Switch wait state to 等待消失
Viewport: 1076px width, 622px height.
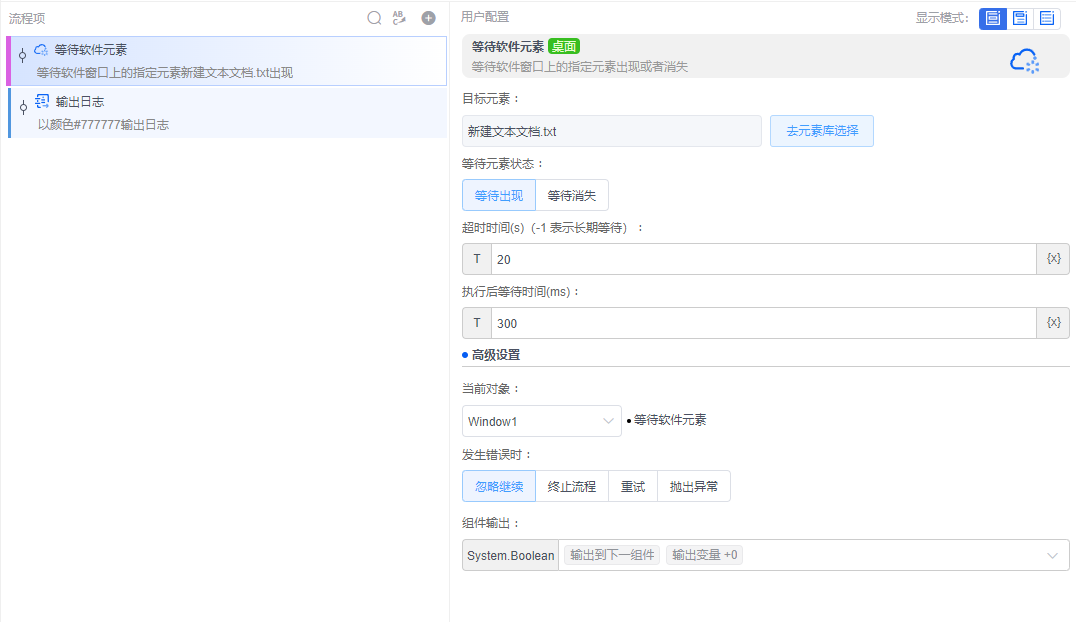[572, 195]
